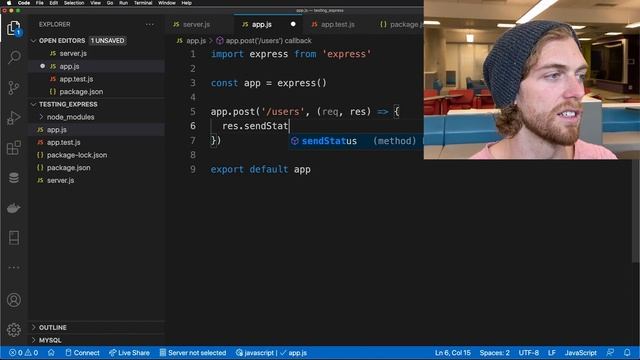Open the Search view in activity bar
Screen dimensions: 640x360
pos(14,57)
